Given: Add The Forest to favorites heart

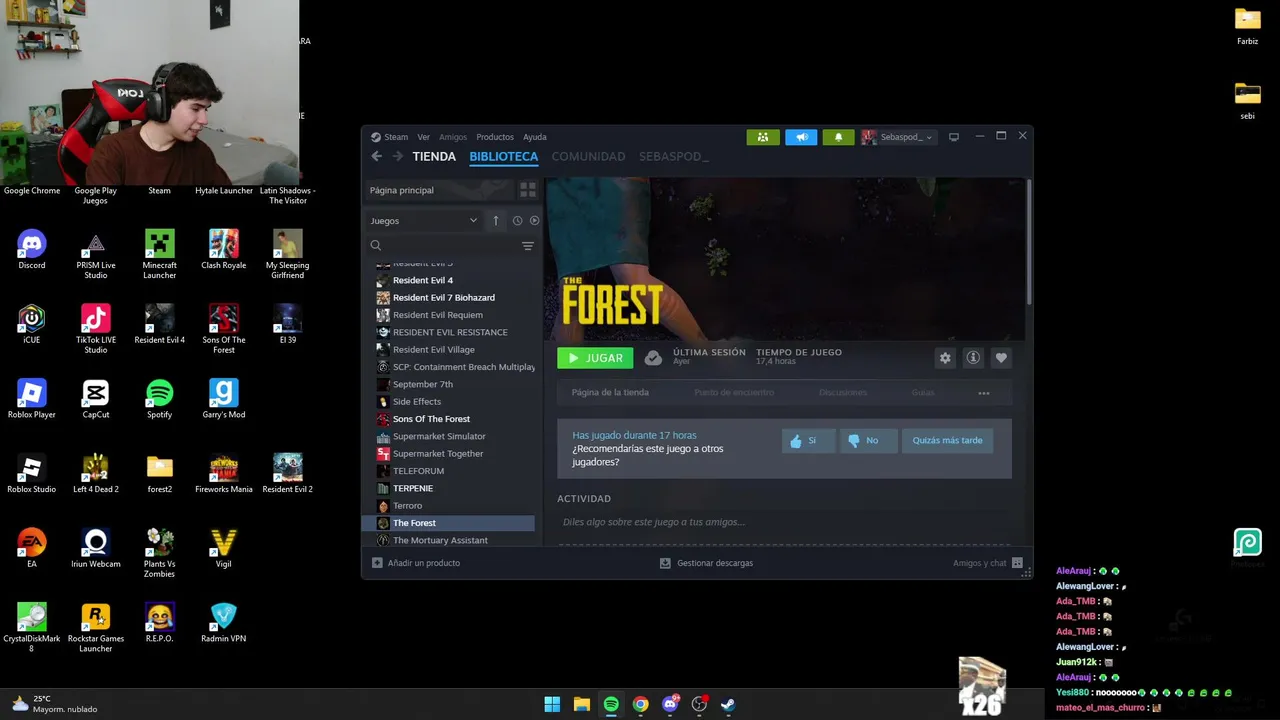Looking at the screenshot, I should coord(1001,358).
